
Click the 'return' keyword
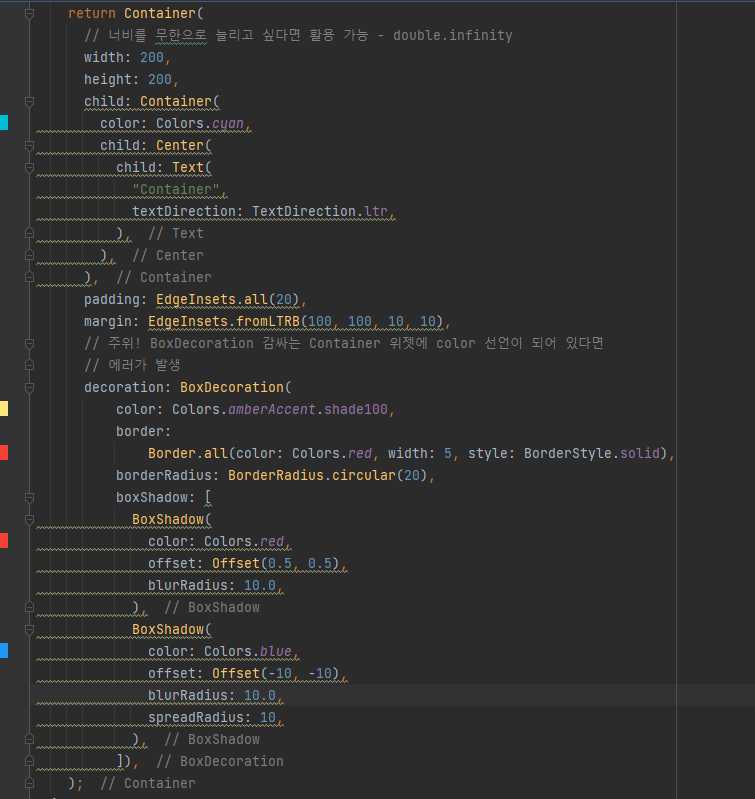(x=92, y=13)
